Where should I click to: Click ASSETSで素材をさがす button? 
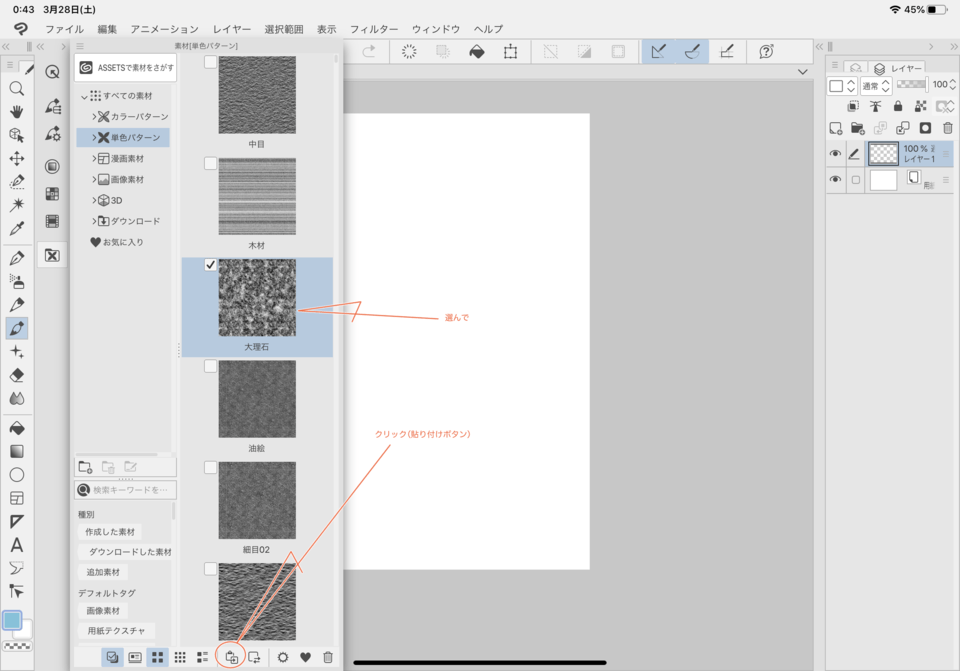coord(126,68)
